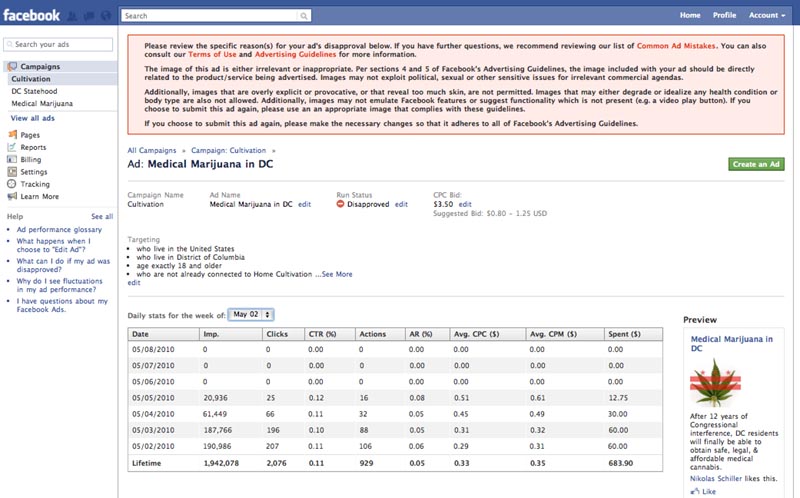Open Terms of Use link
Screen dimensions: 800x498
[212, 54]
